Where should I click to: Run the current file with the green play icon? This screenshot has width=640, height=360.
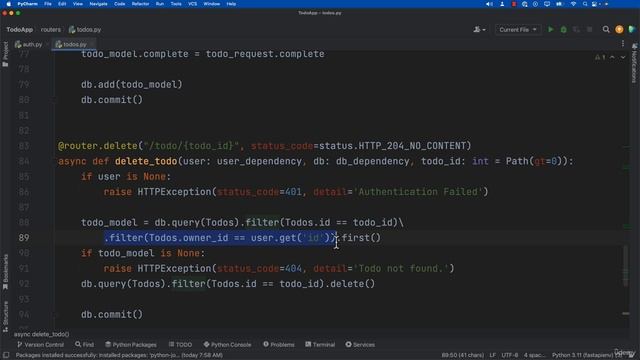coord(551,29)
